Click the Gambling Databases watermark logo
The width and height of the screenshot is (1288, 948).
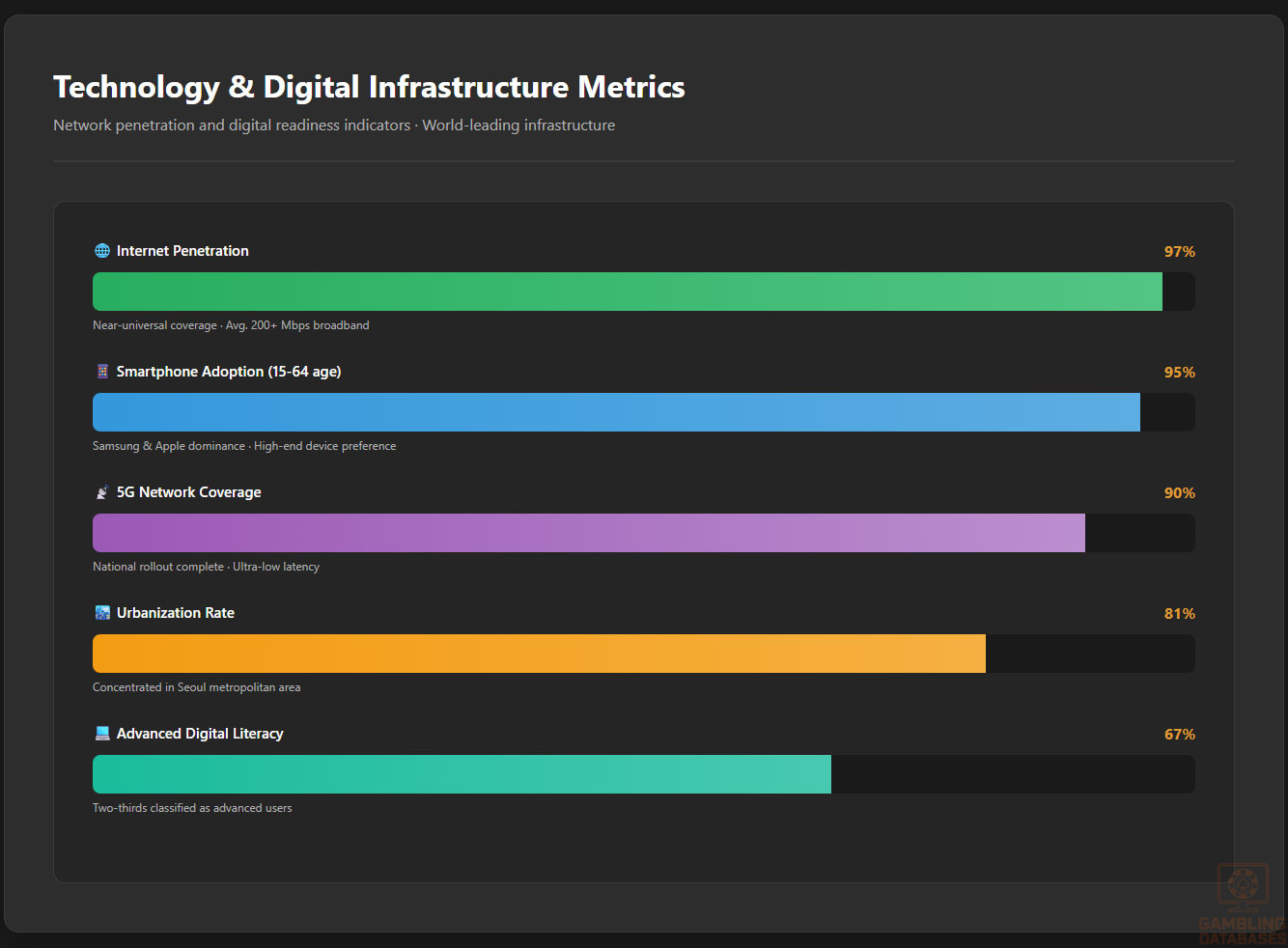point(1243,905)
